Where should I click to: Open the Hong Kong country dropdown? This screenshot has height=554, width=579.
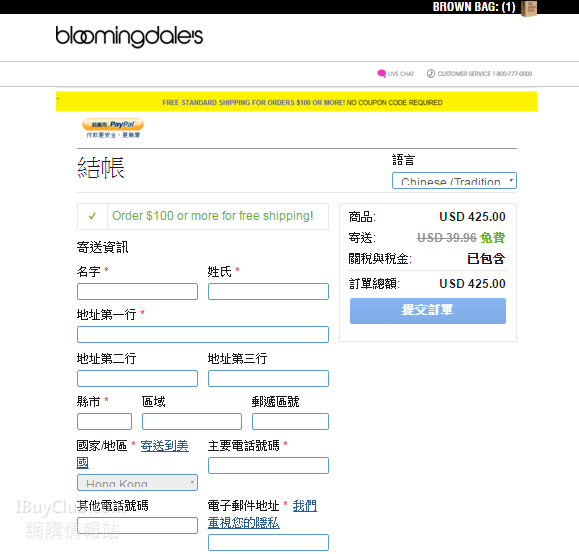[x=137, y=482]
